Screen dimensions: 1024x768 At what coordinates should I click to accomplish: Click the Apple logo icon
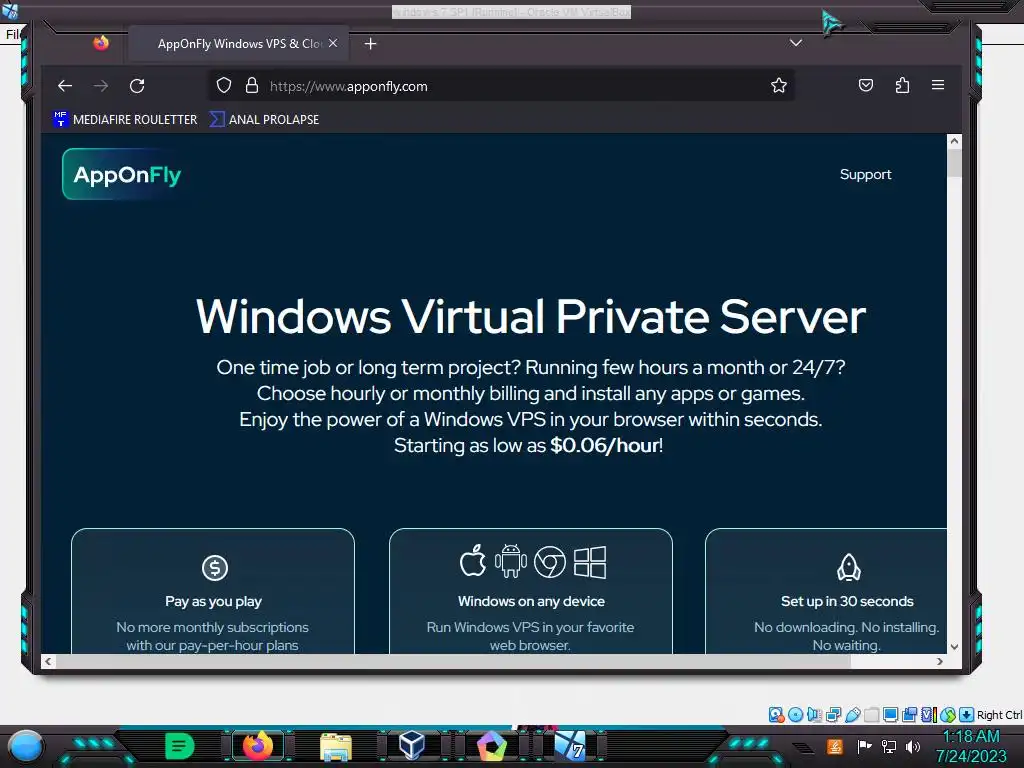click(473, 561)
